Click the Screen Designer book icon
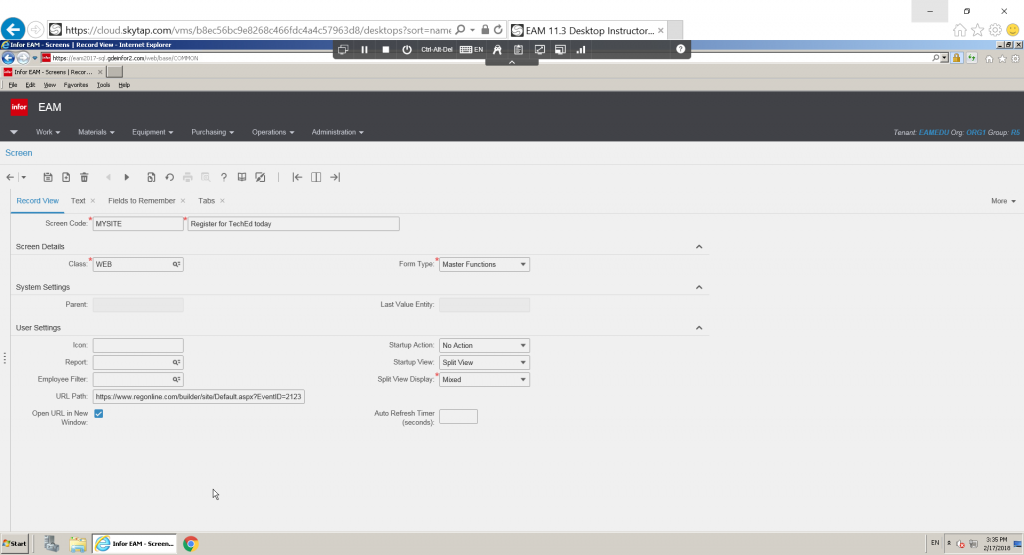This screenshot has width=1024, height=555. point(242,177)
